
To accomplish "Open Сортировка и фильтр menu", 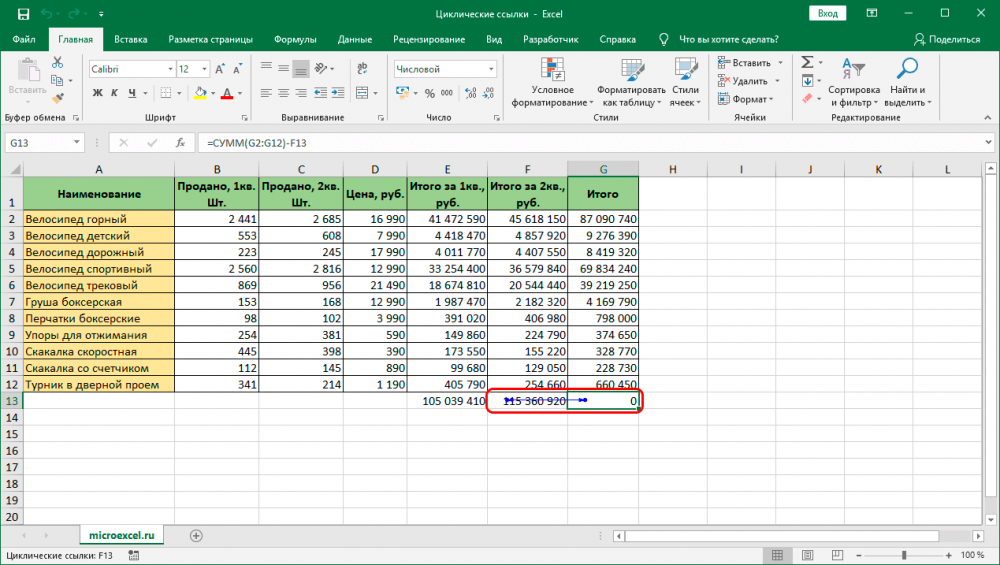I will 854,82.
